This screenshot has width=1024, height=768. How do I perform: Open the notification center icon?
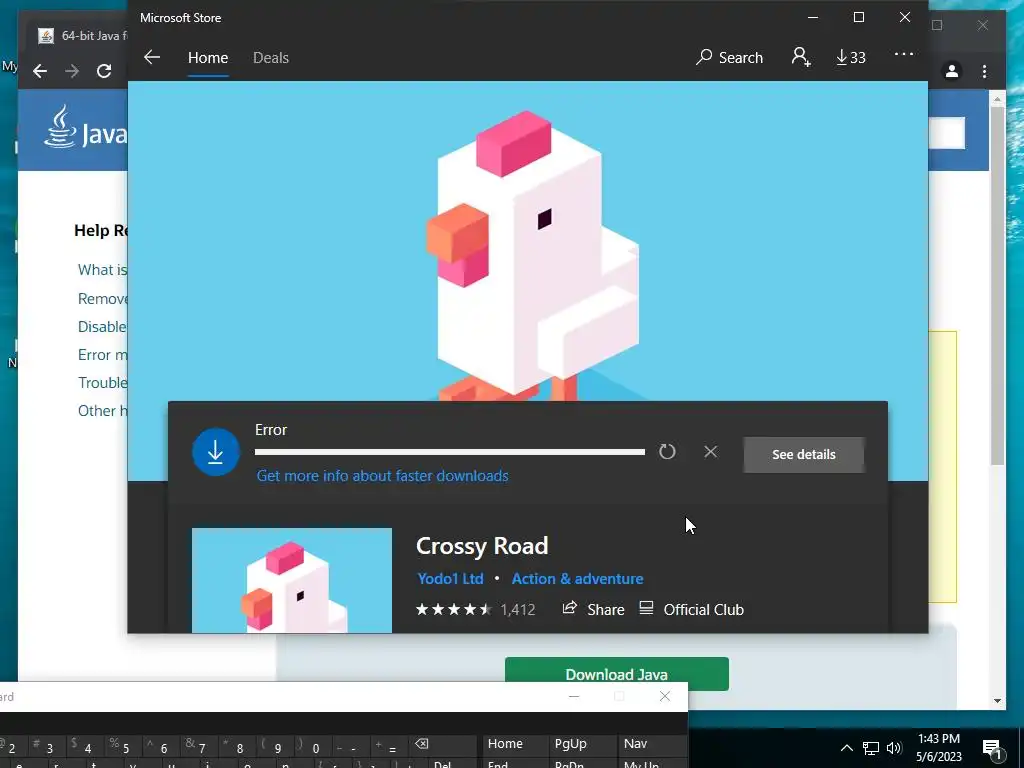(x=992, y=749)
